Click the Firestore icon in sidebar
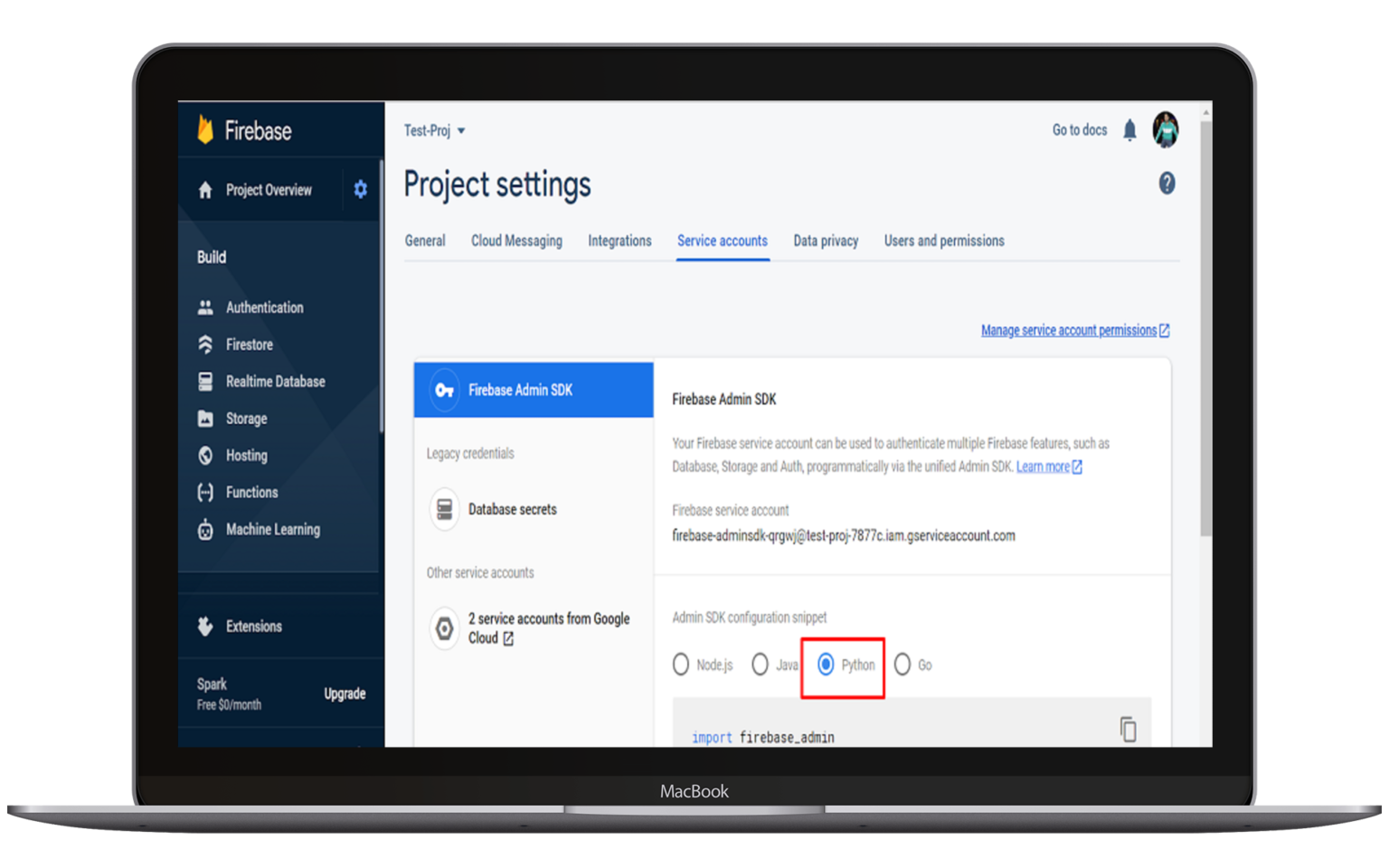Viewport: 1389px width, 868px height. (x=205, y=344)
